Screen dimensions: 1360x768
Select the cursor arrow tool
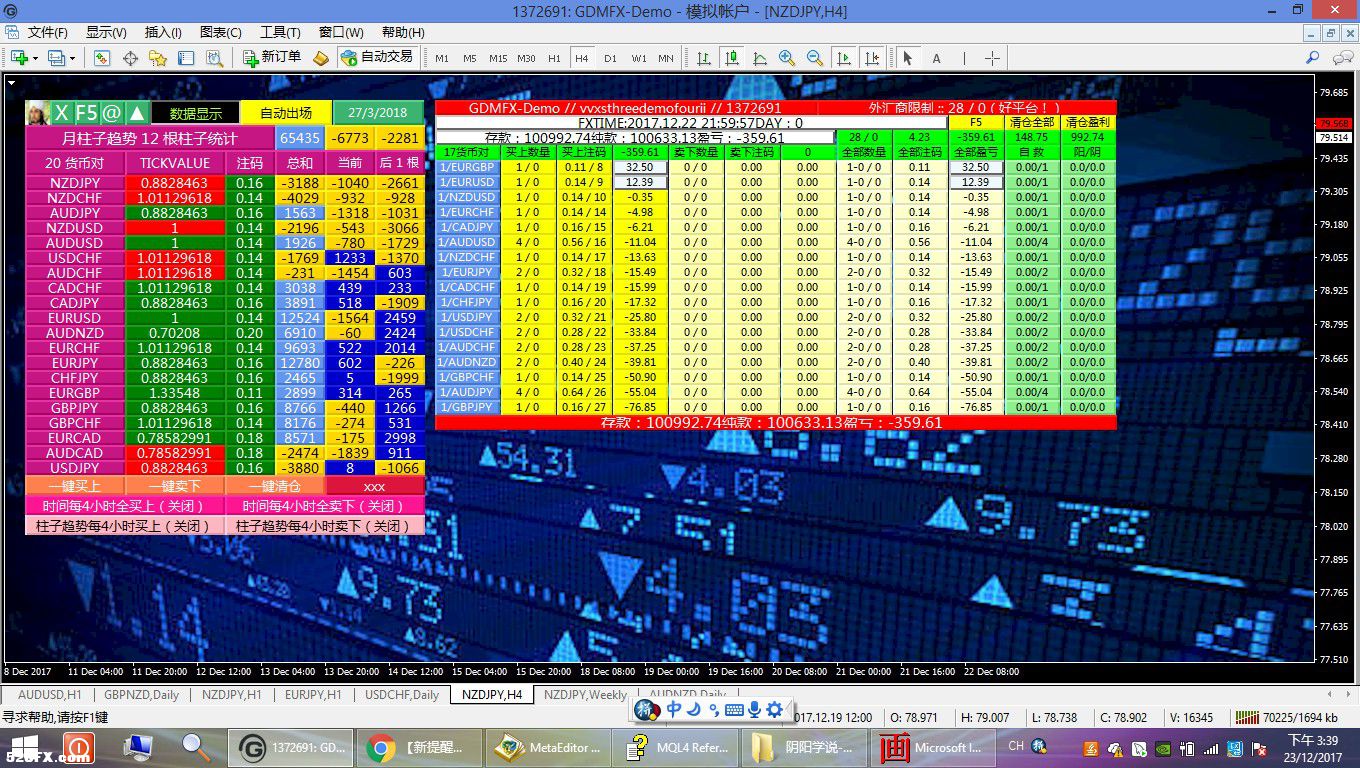point(908,58)
